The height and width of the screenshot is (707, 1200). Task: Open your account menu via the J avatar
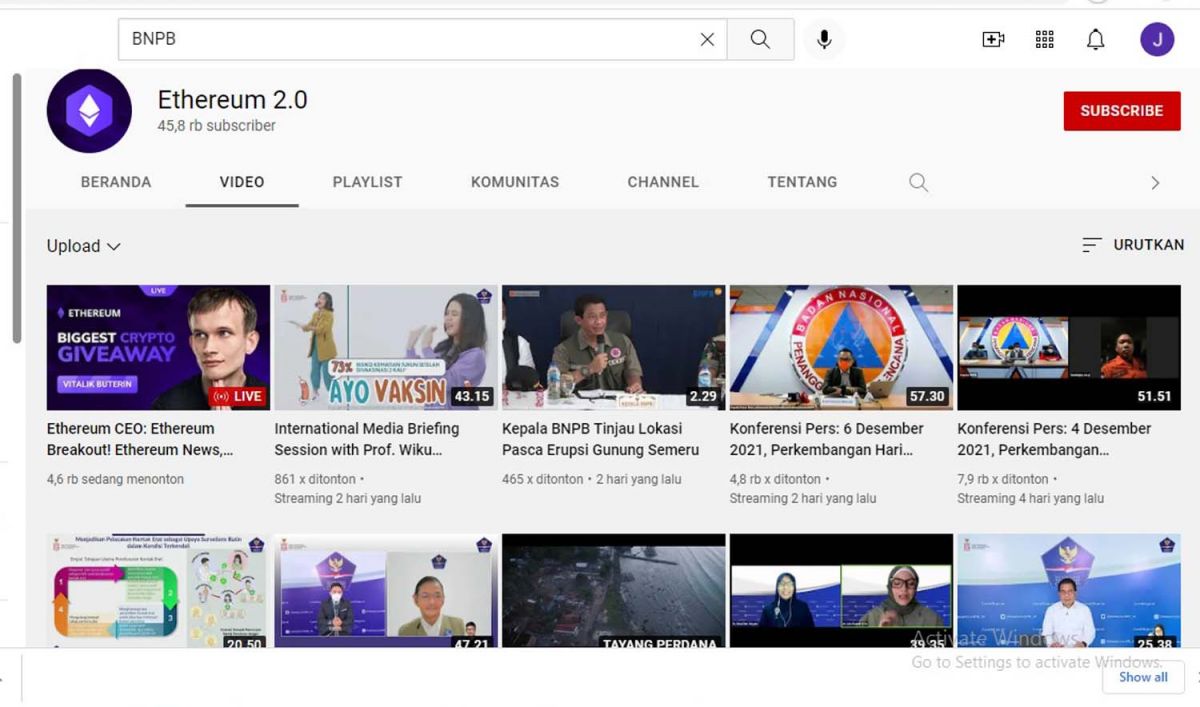pyautogui.click(x=1157, y=39)
